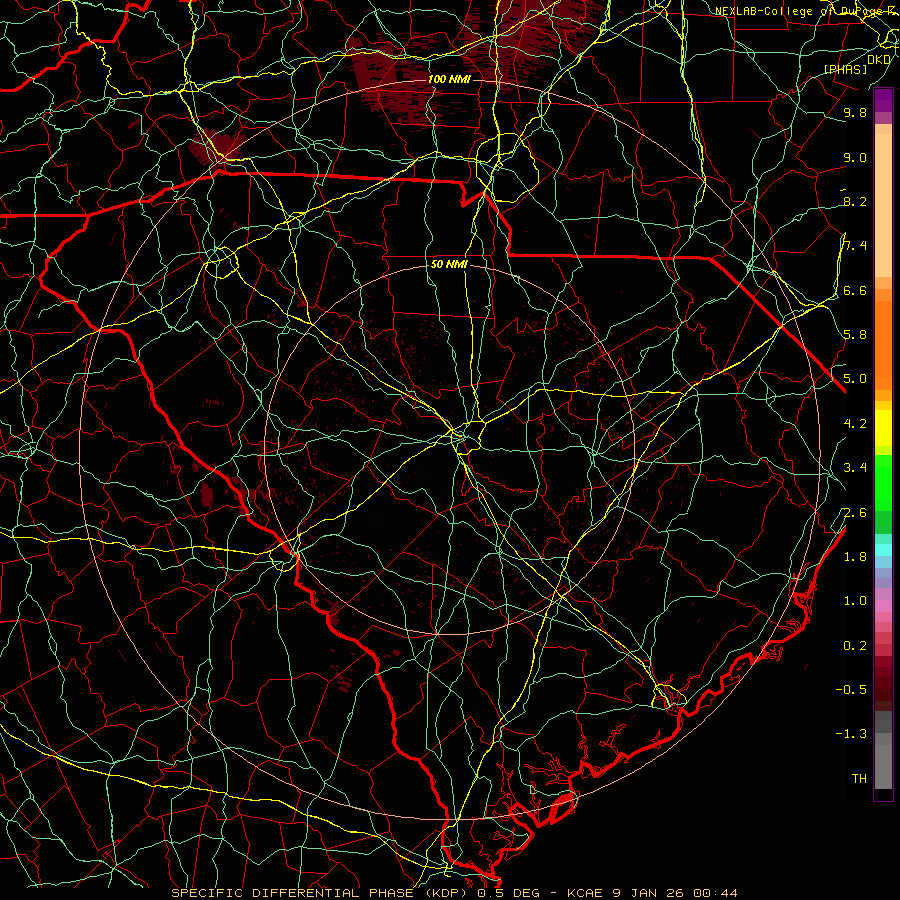
Task: Click the 5.8 value on the legend
Action: pos(855,335)
